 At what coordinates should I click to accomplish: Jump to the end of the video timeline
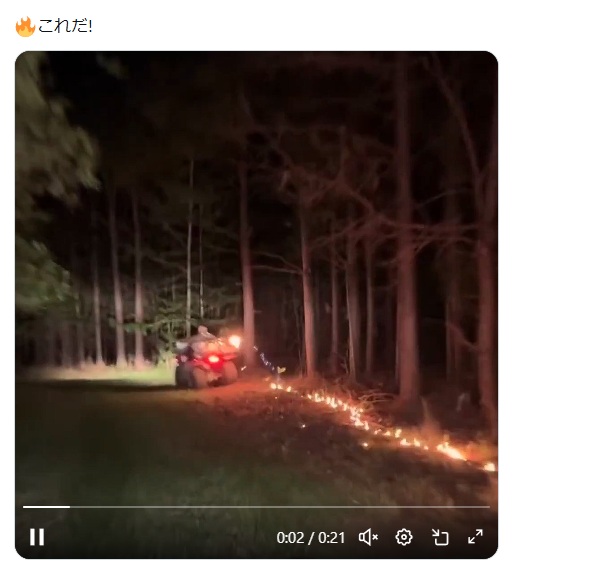489,507
